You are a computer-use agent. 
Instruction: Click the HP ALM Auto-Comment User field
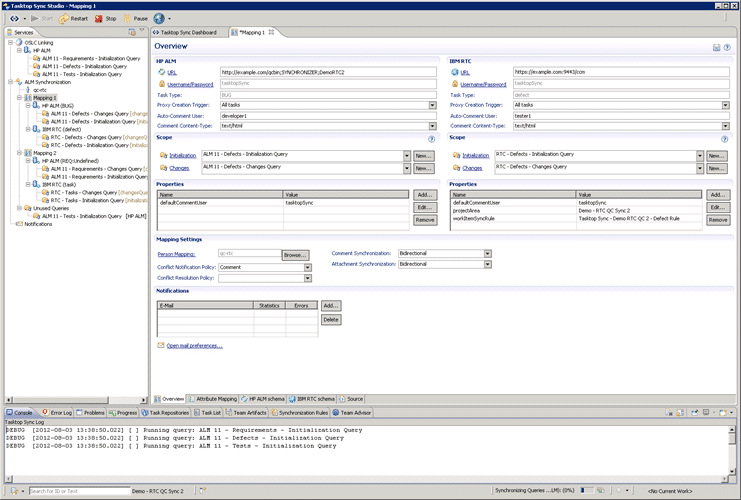tap(328, 116)
